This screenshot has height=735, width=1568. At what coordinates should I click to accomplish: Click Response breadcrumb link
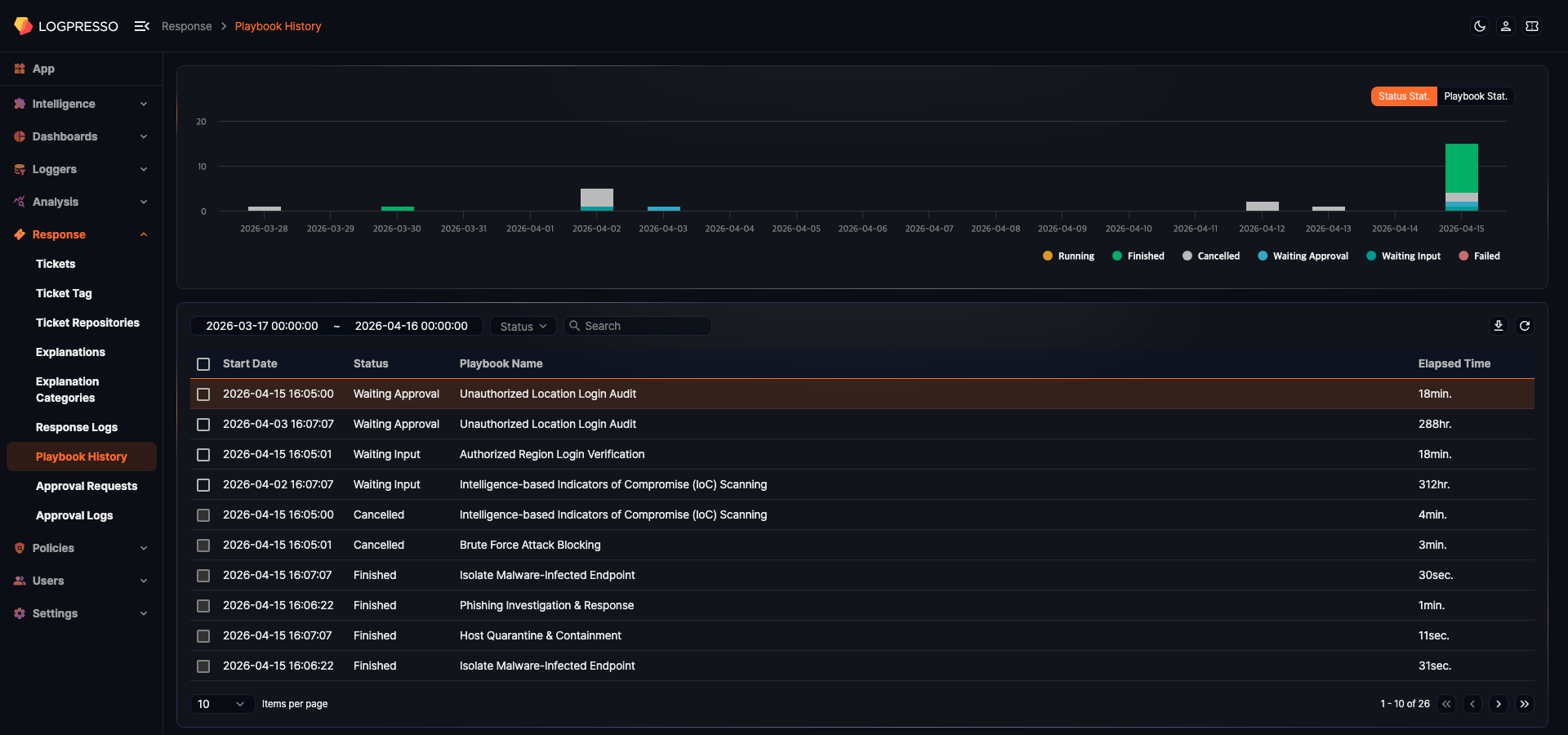[186, 26]
